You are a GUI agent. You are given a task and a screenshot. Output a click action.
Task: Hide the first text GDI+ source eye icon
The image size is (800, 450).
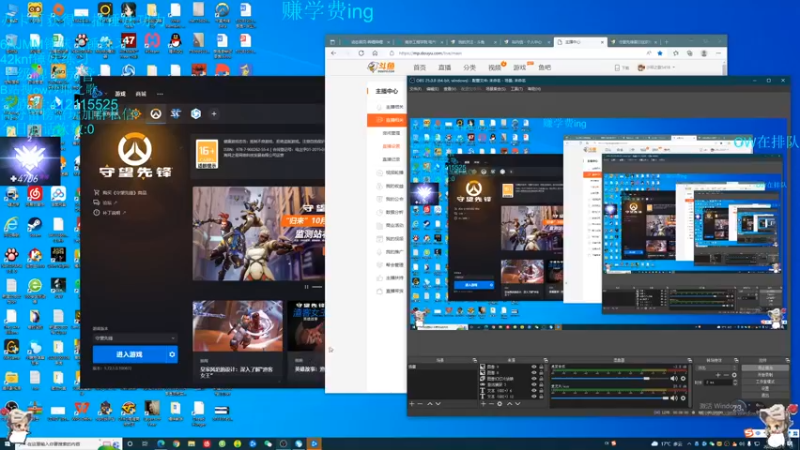coord(534,390)
